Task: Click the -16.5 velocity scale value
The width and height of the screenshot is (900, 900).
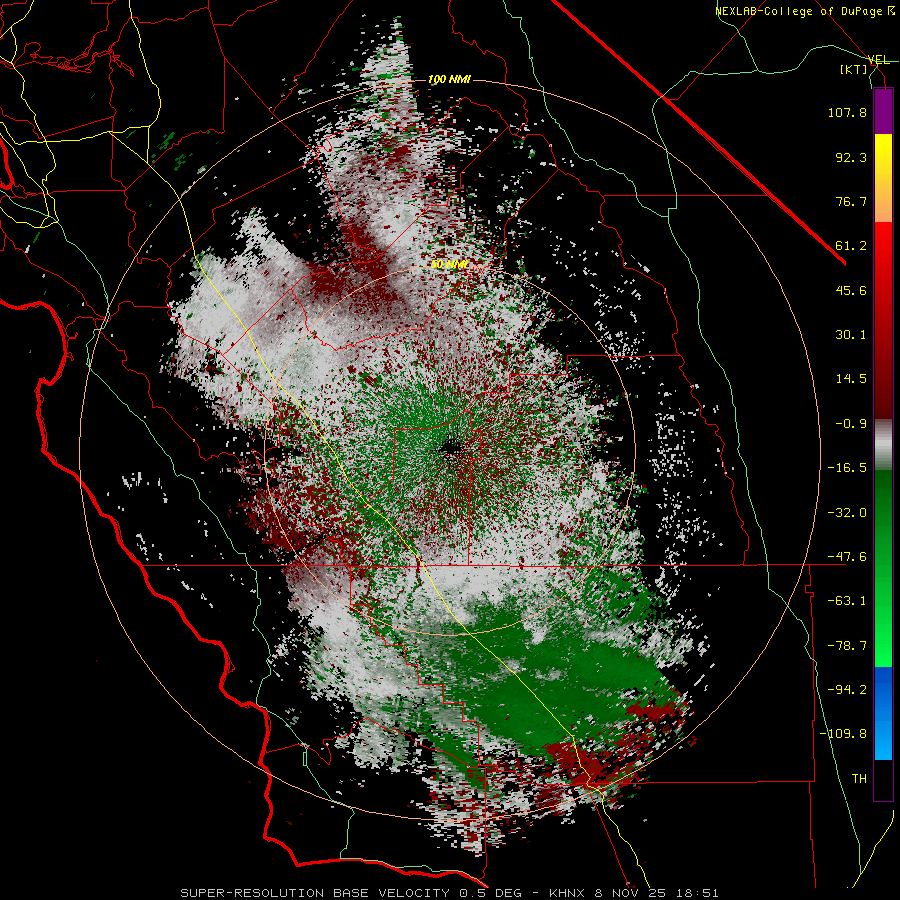Action: [847, 468]
